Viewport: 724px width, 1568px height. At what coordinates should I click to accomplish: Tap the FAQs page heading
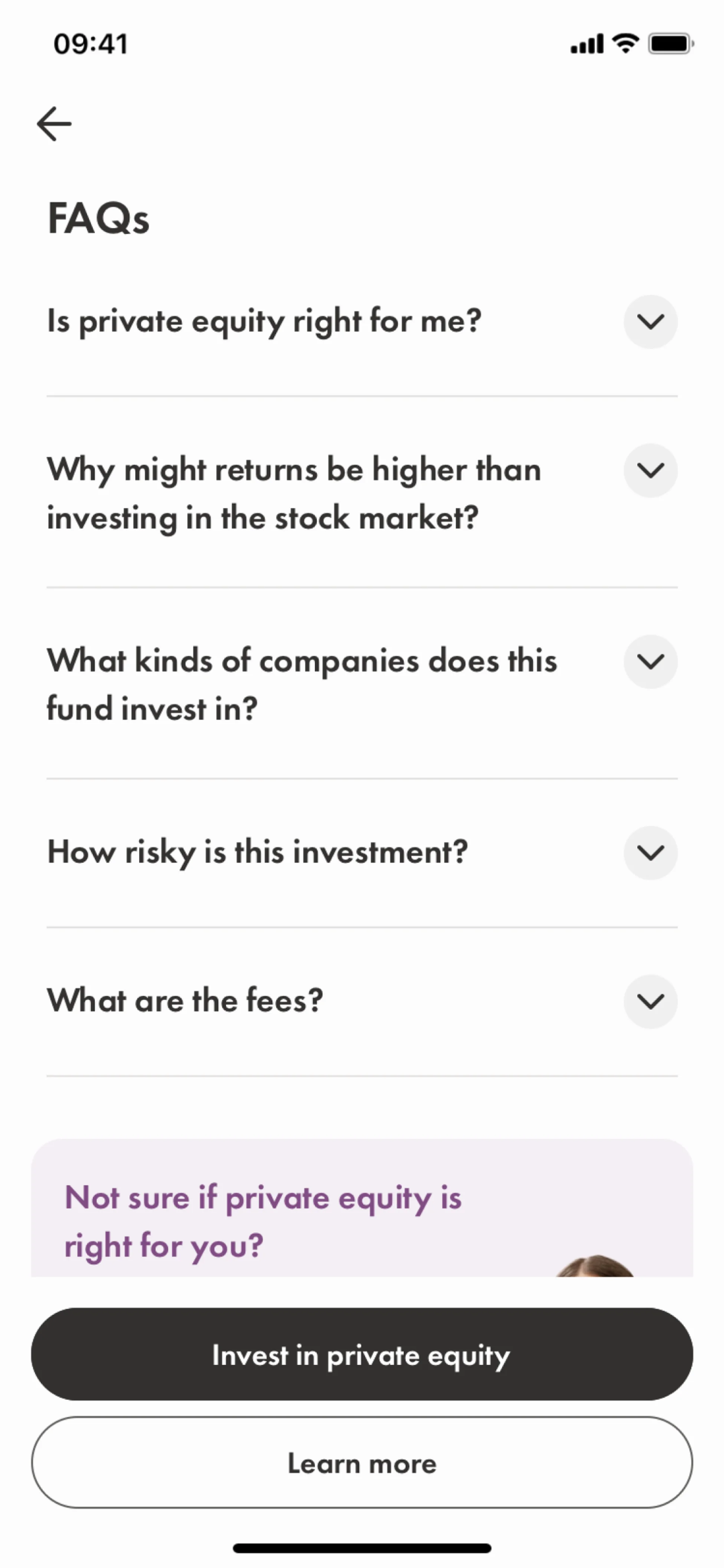pos(98,218)
